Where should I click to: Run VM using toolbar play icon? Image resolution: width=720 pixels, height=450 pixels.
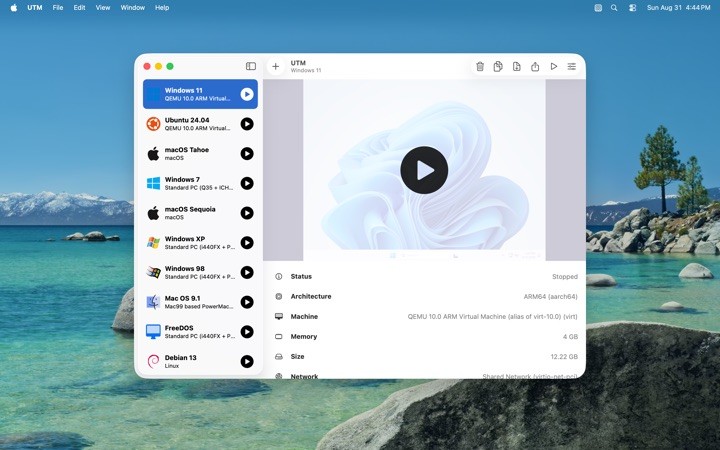click(554, 67)
